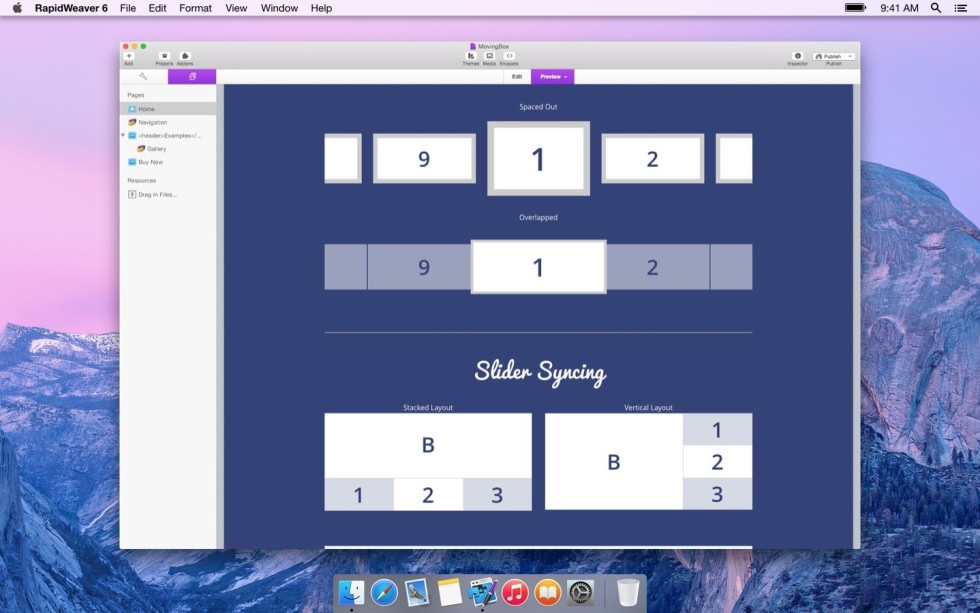Launch Safari from the Dock
This screenshot has width=980, height=613.
pyautogui.click(x=384, y=592)
